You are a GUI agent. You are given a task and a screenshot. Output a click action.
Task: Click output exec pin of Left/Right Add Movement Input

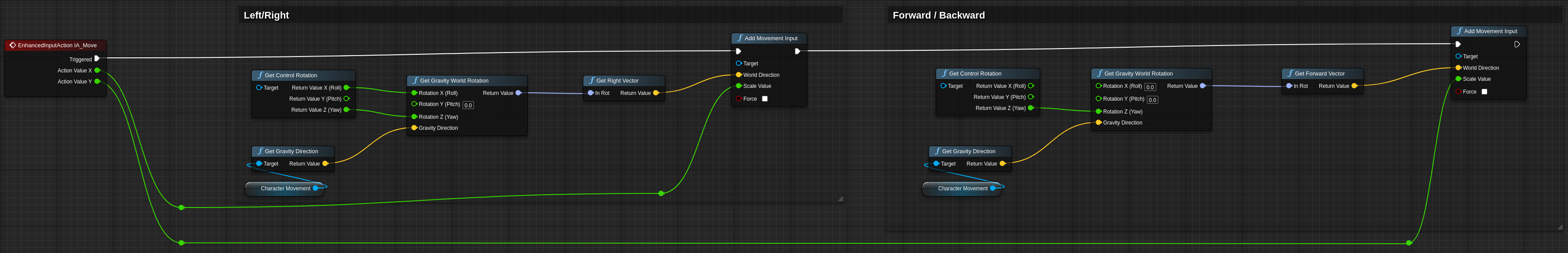(797, 51)
